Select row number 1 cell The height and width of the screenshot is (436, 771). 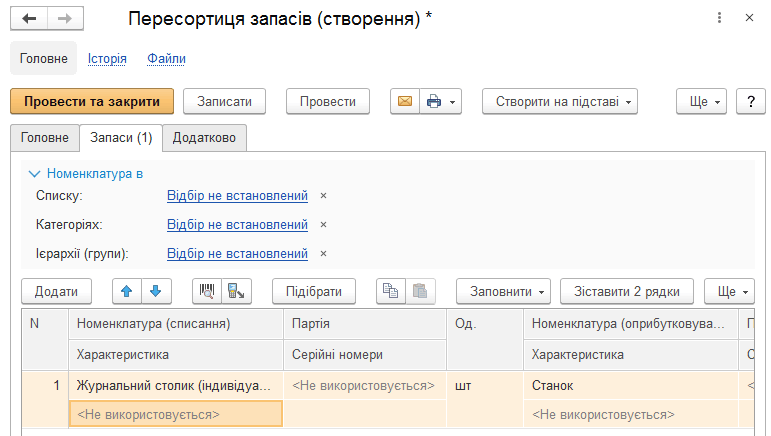[45, 399]
